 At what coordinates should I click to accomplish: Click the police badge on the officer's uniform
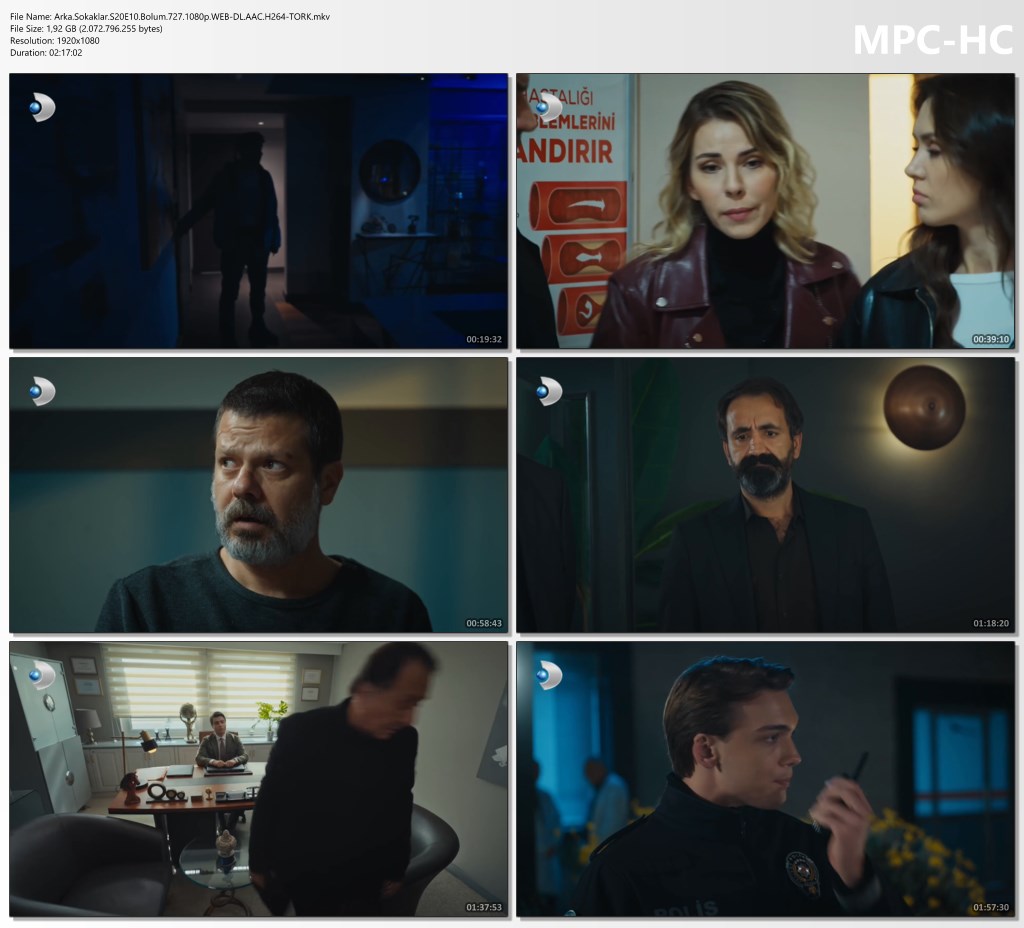pos(801,872)
